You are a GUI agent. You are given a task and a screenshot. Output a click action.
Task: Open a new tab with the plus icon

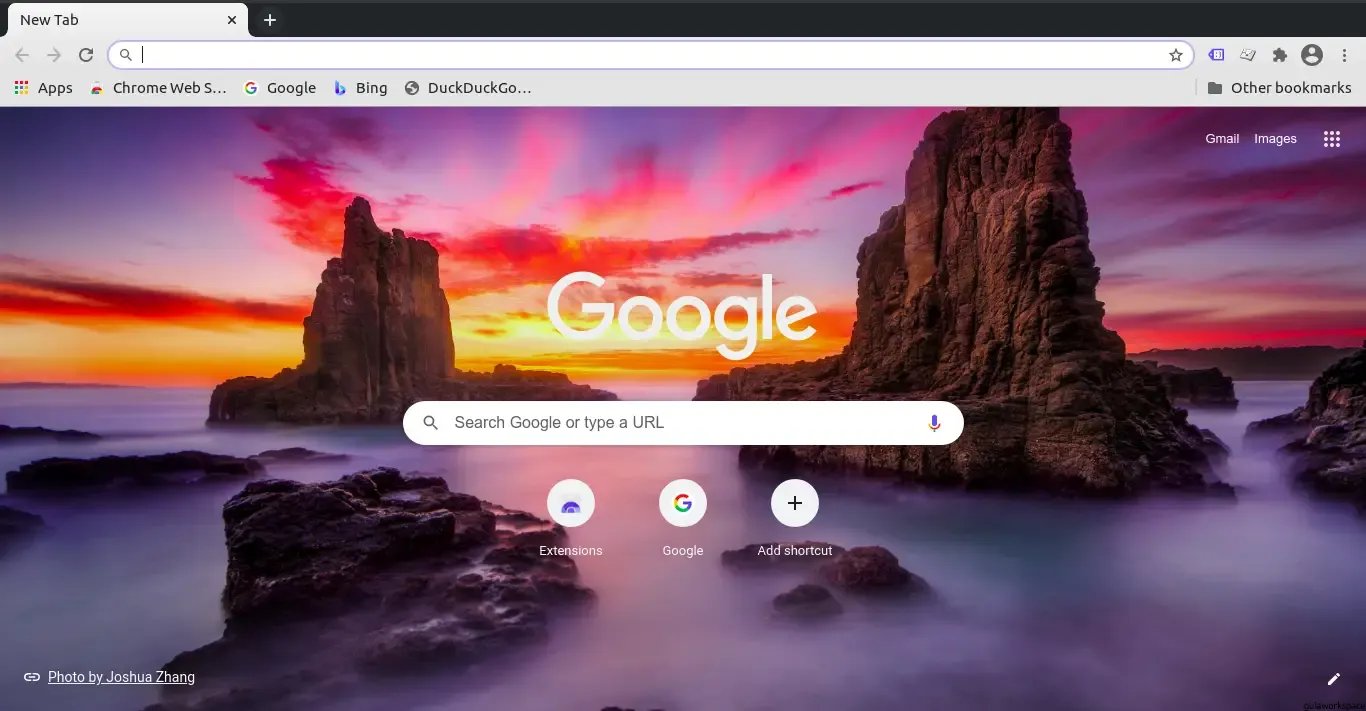(x=270, y=20)
